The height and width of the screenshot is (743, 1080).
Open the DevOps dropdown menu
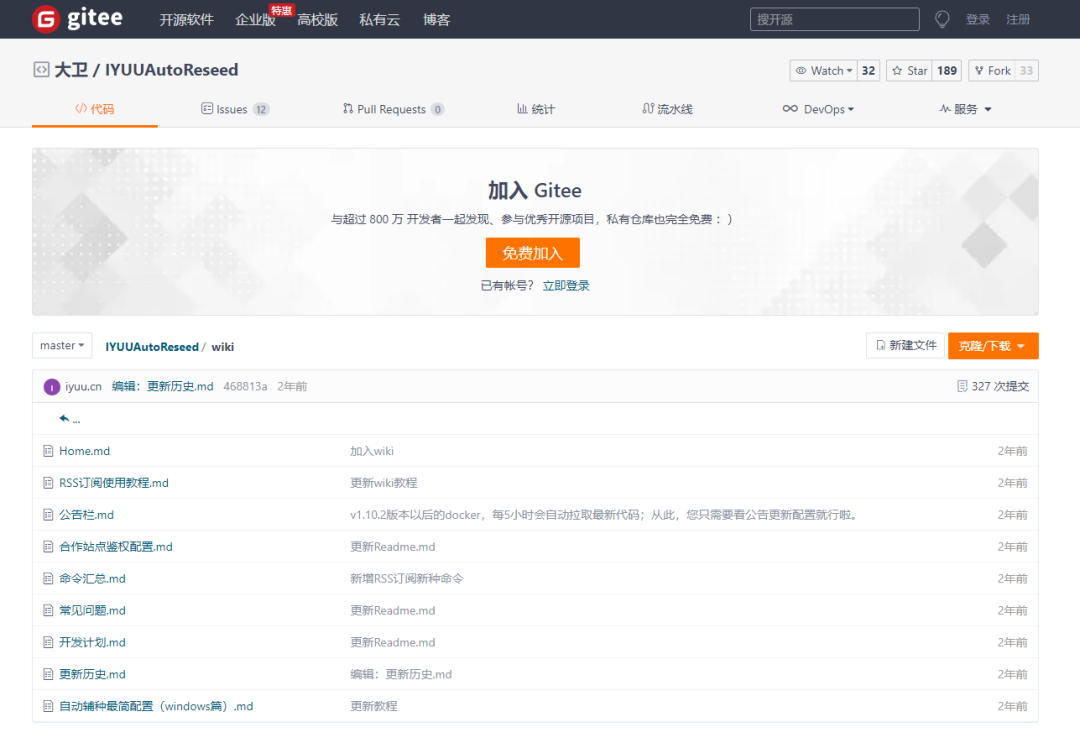818,109
